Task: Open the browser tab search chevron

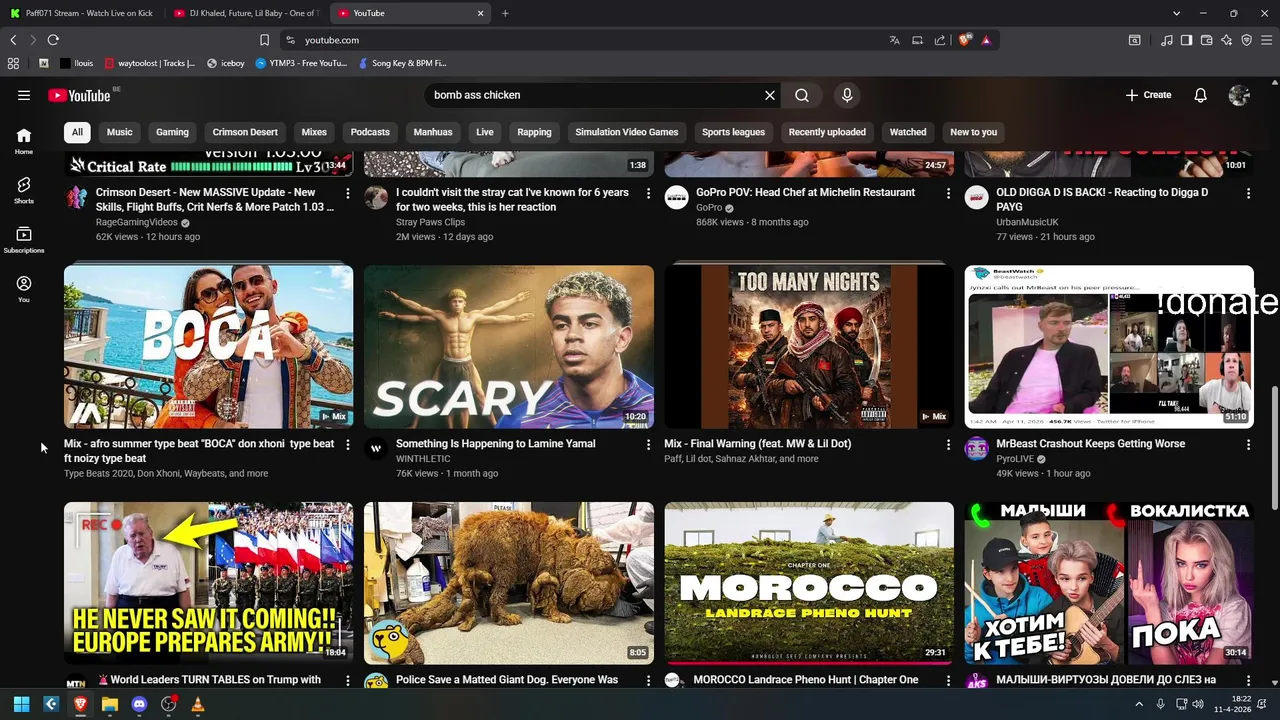Action: click(x=1176, y=13)
